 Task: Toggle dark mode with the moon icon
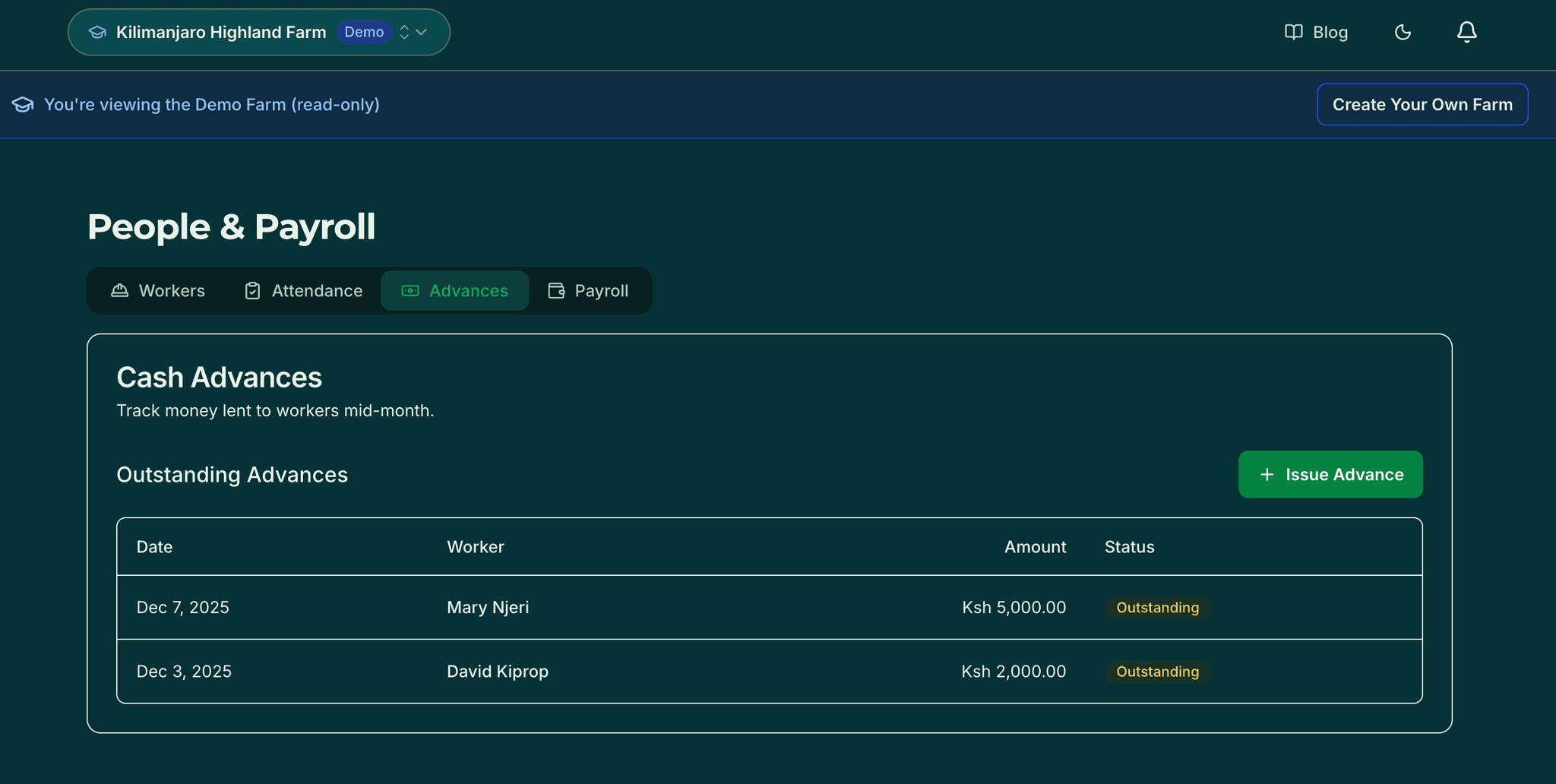tap(1403, 32)
